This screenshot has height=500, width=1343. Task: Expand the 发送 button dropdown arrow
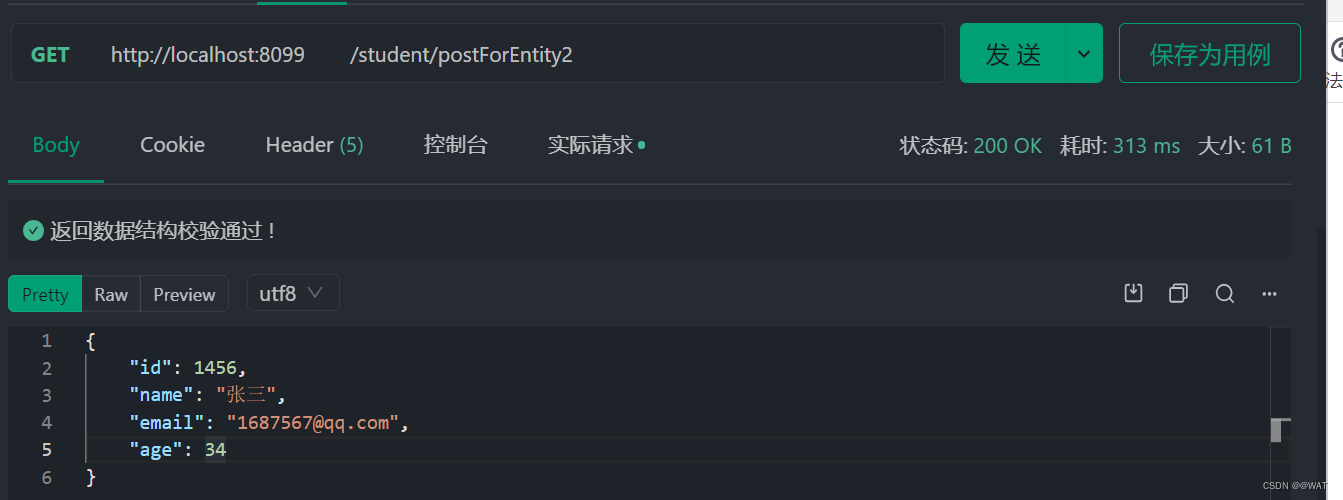pyautogui.click(x=1083, y=53)
